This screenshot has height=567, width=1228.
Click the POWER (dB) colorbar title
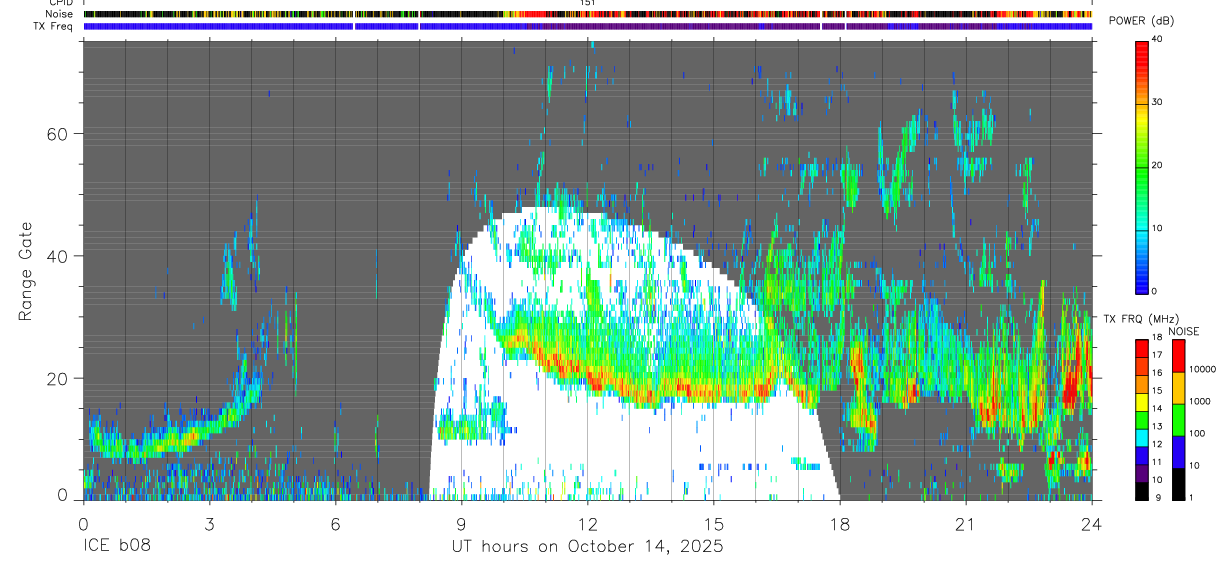[x=1142, y=21]
